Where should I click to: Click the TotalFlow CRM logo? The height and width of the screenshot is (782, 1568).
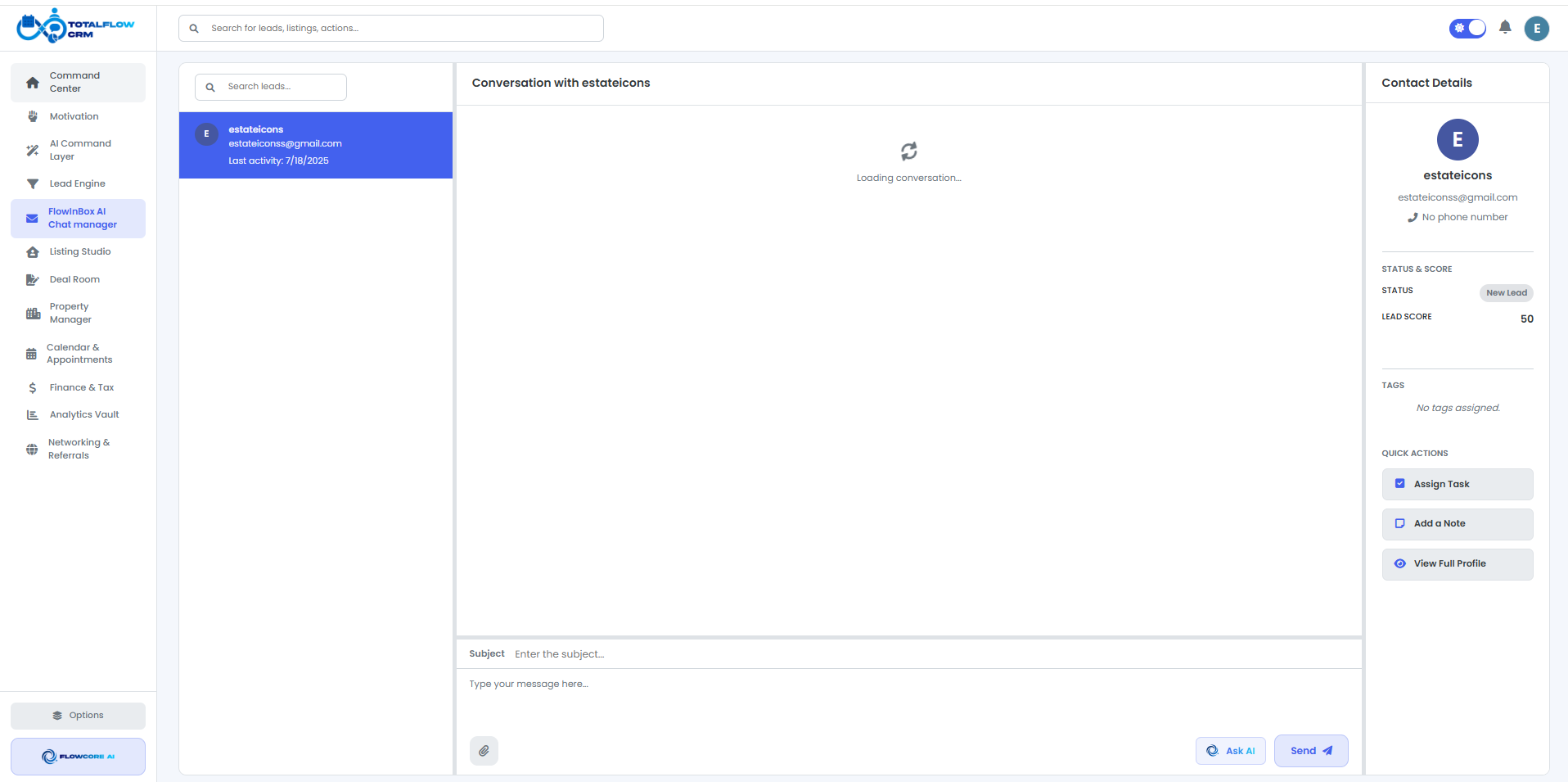[75, 26]
